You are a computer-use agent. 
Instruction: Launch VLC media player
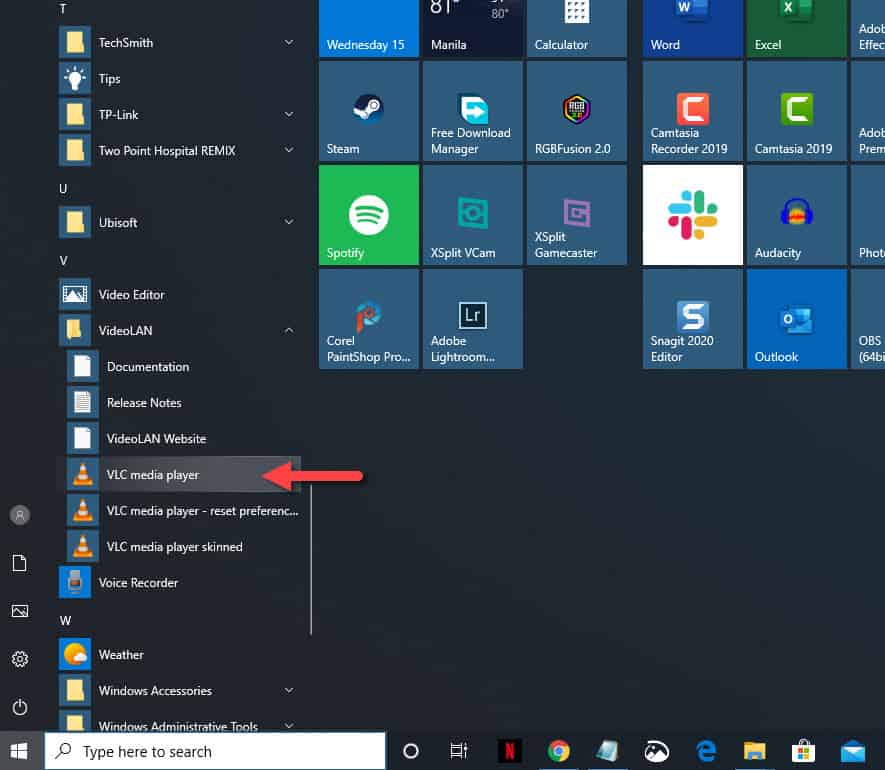(x=178, y=475)
